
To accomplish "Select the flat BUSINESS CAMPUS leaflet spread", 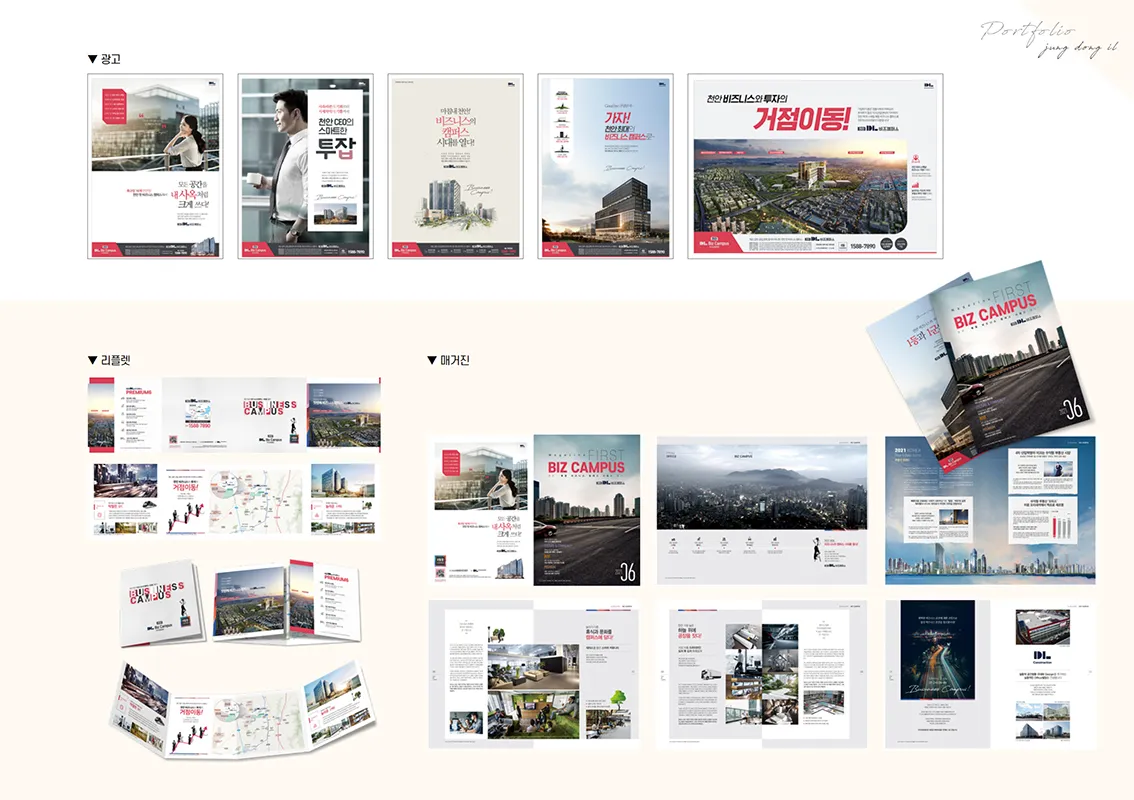I will 234,415.
